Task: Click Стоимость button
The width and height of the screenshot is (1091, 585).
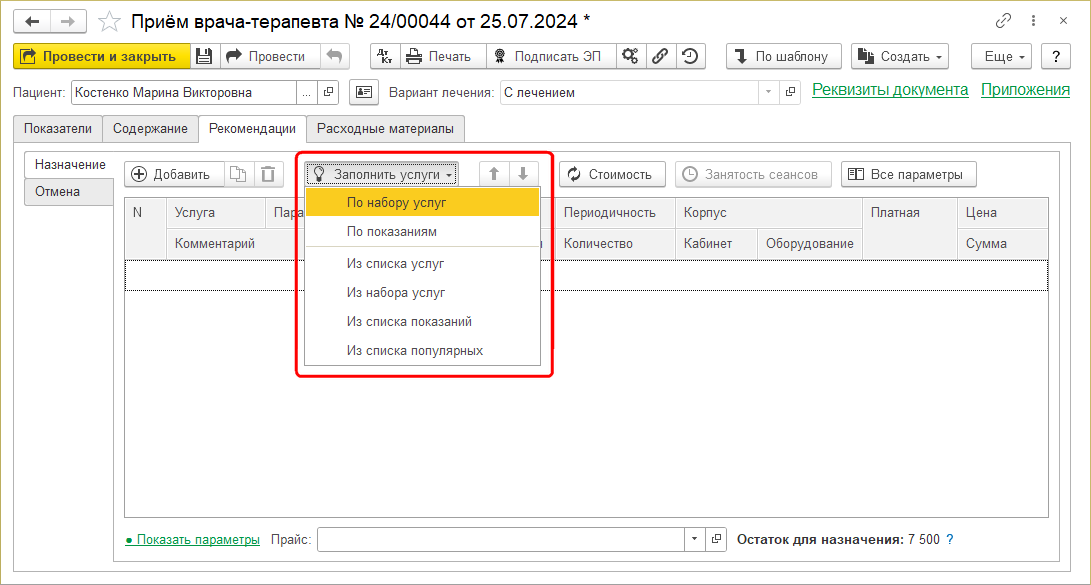Action: tap(612, 174)
